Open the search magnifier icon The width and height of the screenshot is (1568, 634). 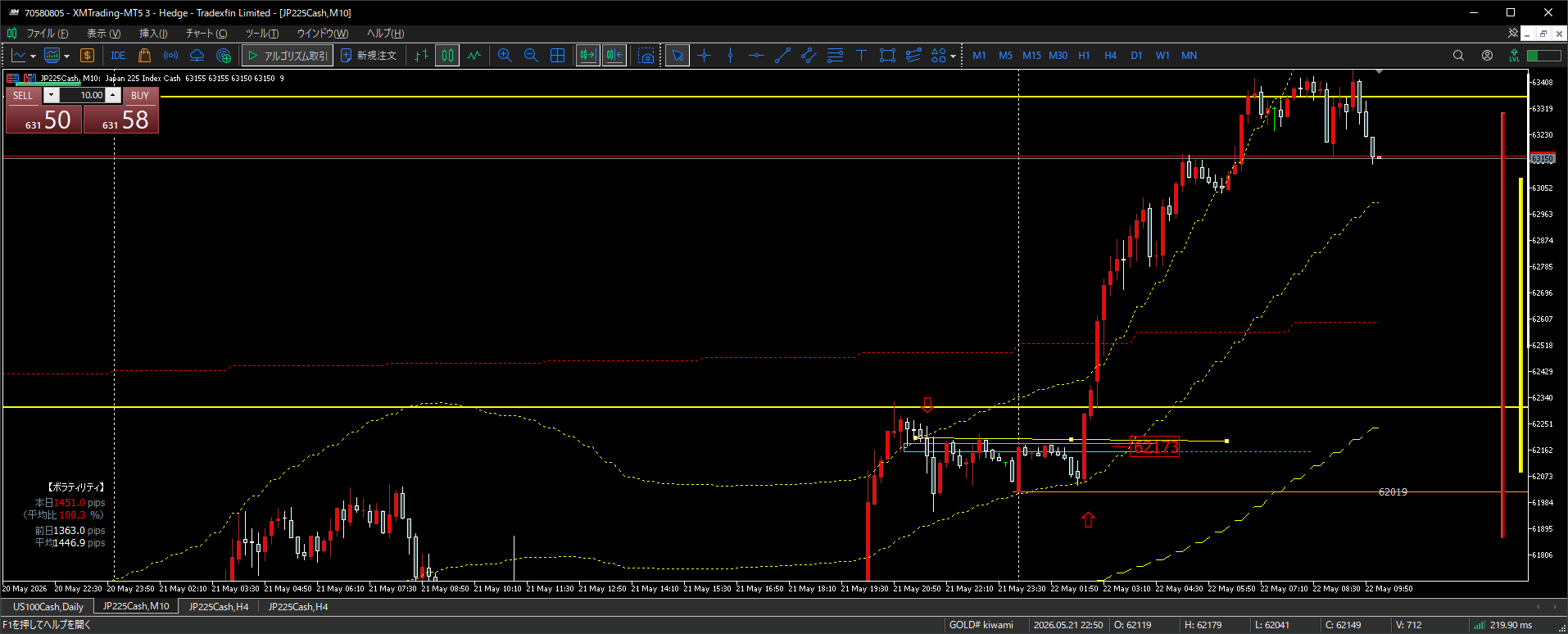click(x=1458, y=56)
